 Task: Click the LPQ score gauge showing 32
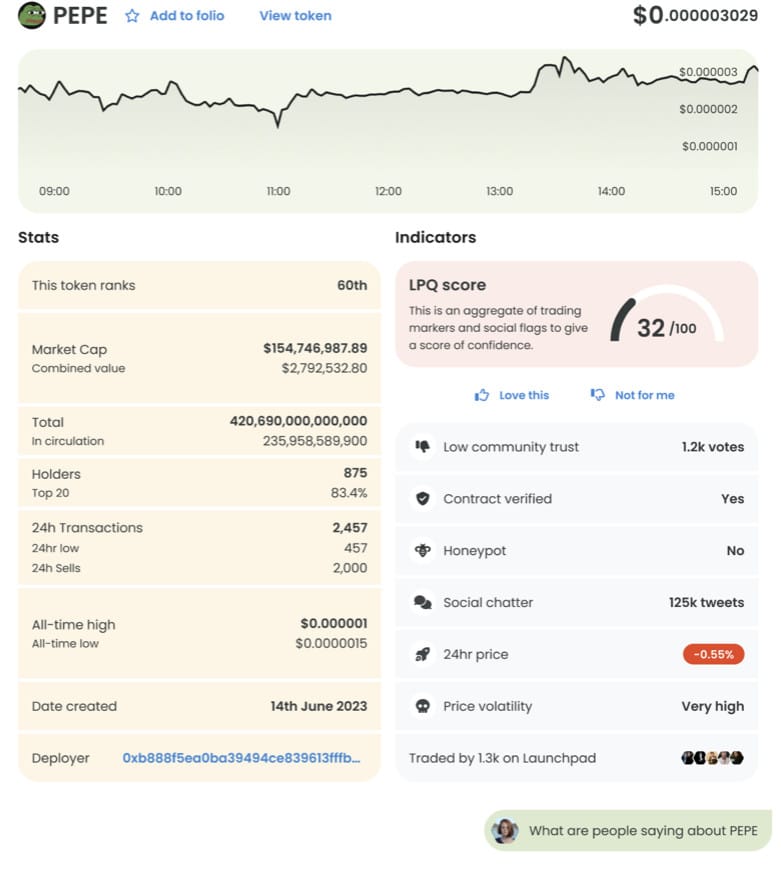667,316
